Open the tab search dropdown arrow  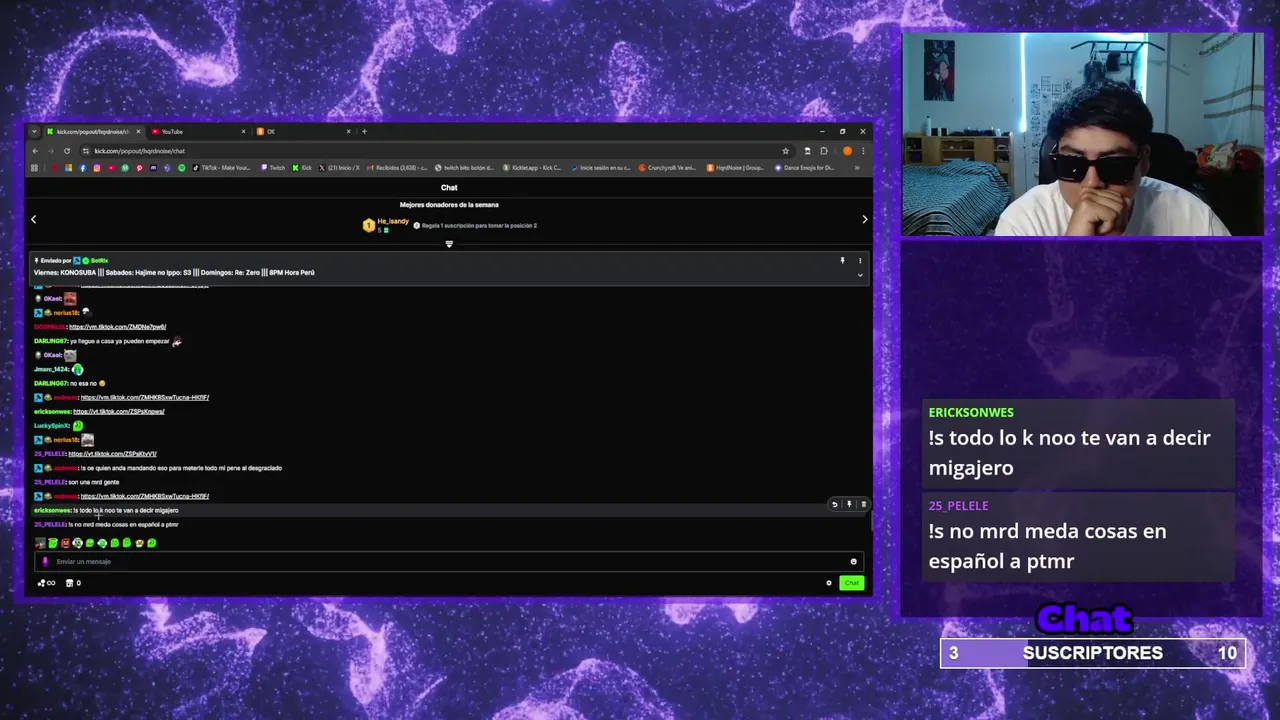point(34,131)
